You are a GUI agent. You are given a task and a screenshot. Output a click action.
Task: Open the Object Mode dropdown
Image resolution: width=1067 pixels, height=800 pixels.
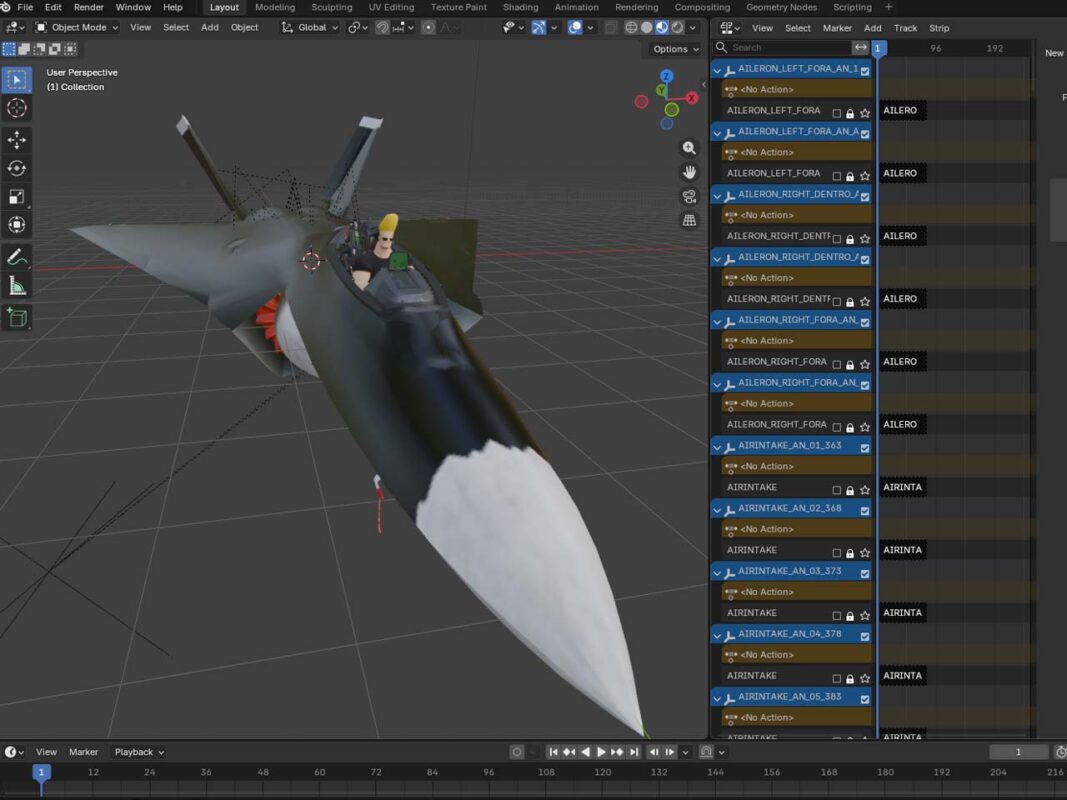(77, 27)
